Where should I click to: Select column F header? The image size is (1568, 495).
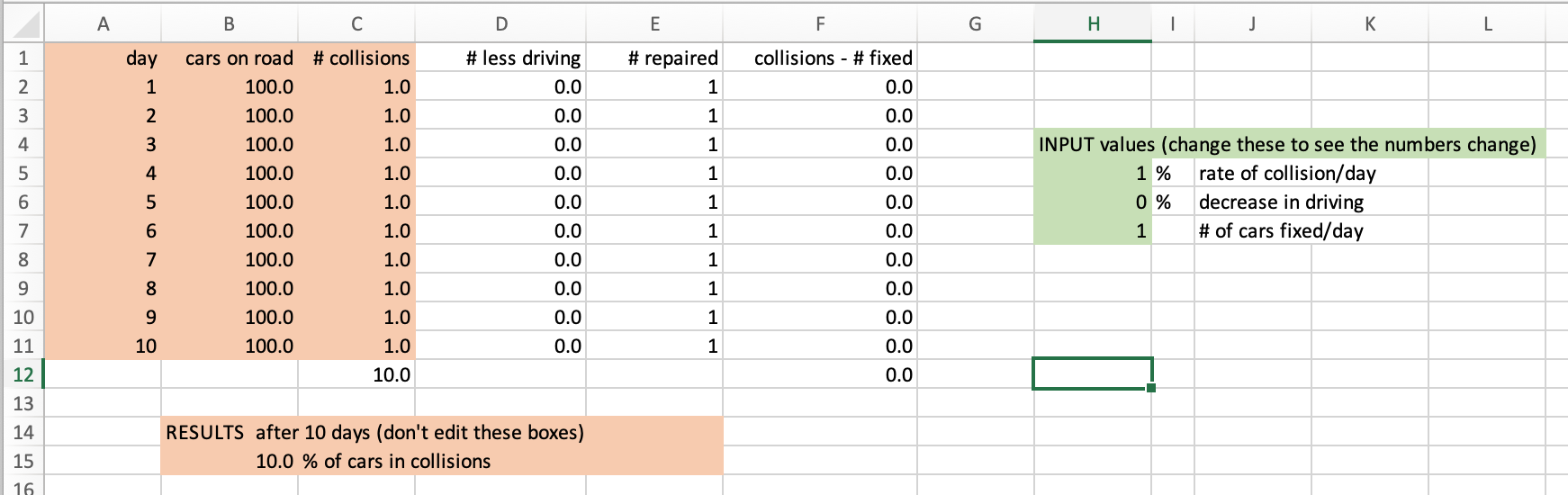point(820,24)
